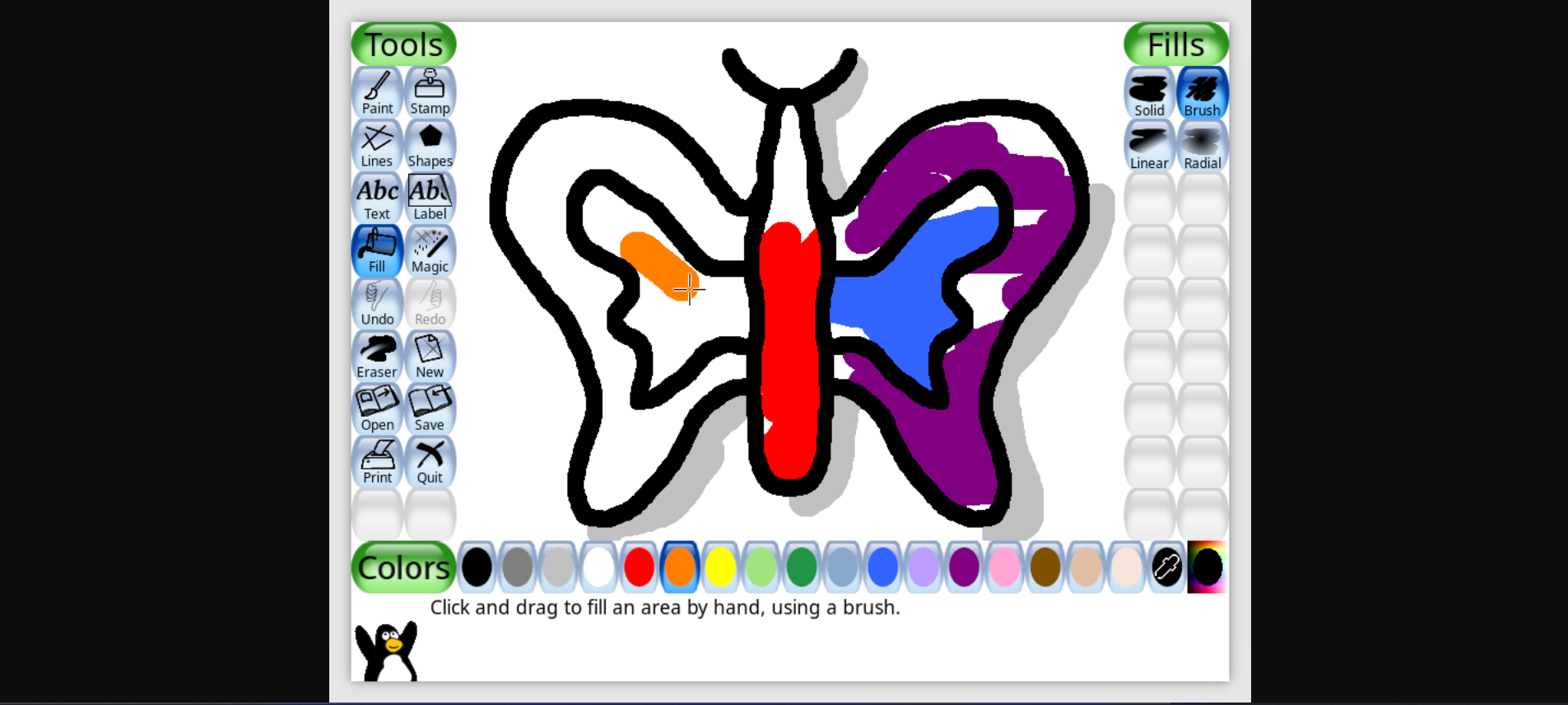Click the orange stroke in left wing

click(658, 265)
